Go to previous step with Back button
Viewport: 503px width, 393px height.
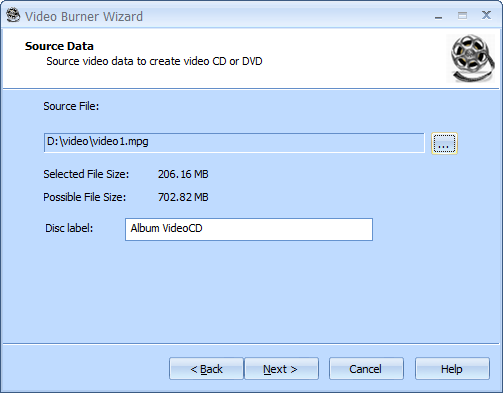(x=206, y=369)
